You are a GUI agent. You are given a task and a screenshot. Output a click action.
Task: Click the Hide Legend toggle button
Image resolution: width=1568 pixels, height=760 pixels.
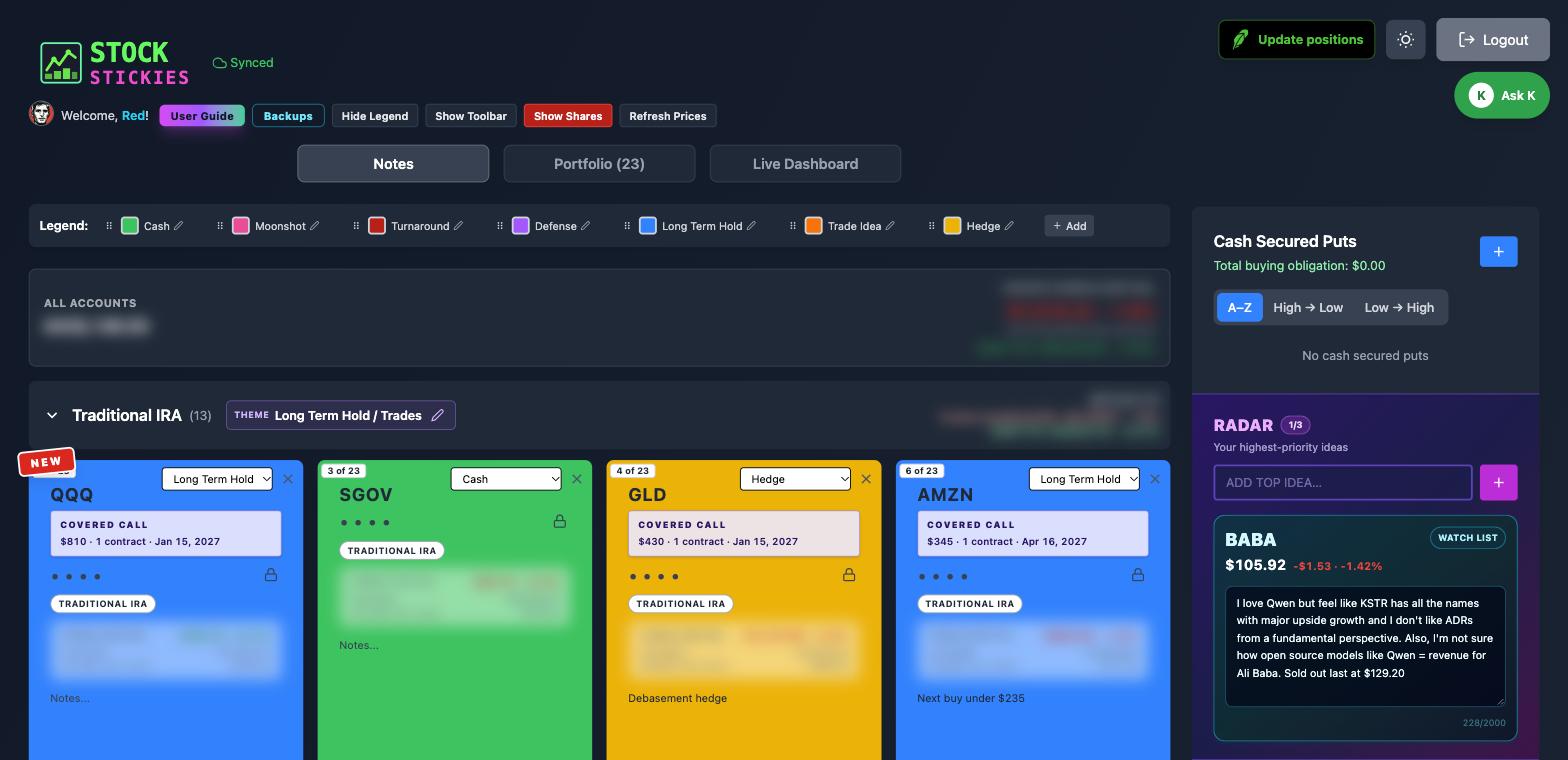pyautogui.click(x=375, y=116)
